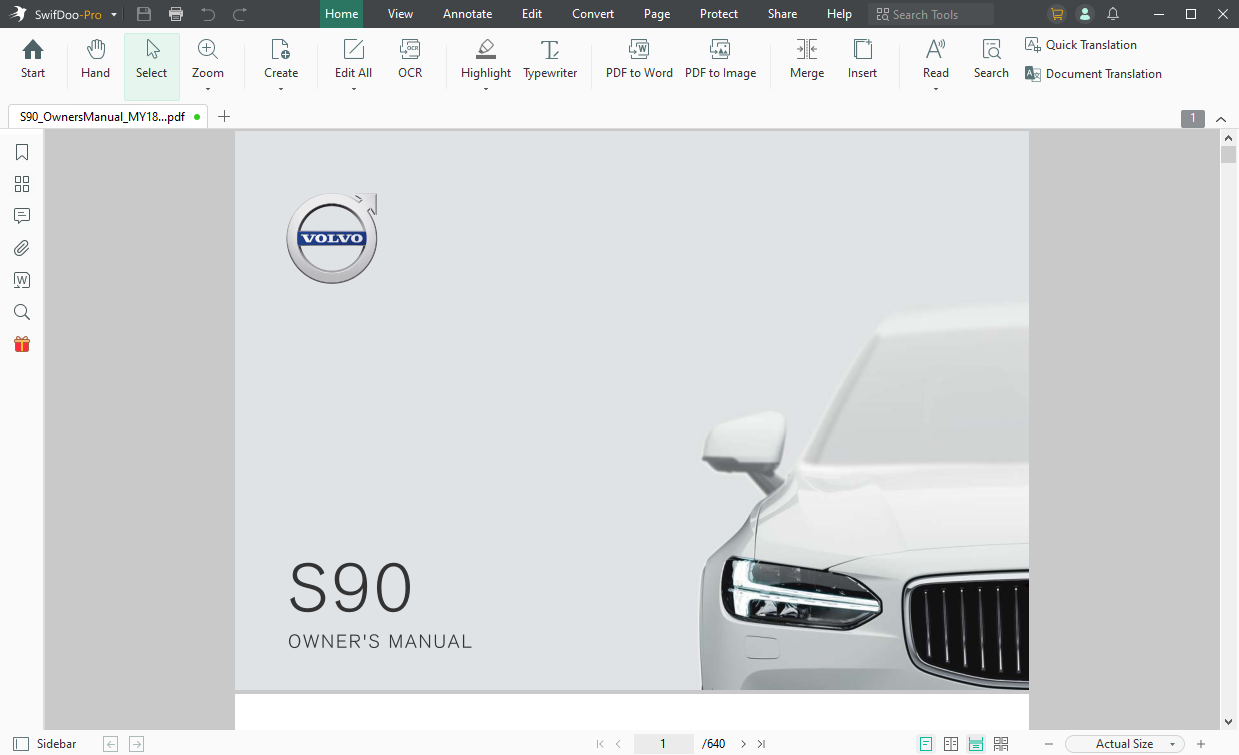The width and height of the screenshot is (1239, 755).
Task: Open the page Thumbnails sidebar panel
Action: (22, 184)
